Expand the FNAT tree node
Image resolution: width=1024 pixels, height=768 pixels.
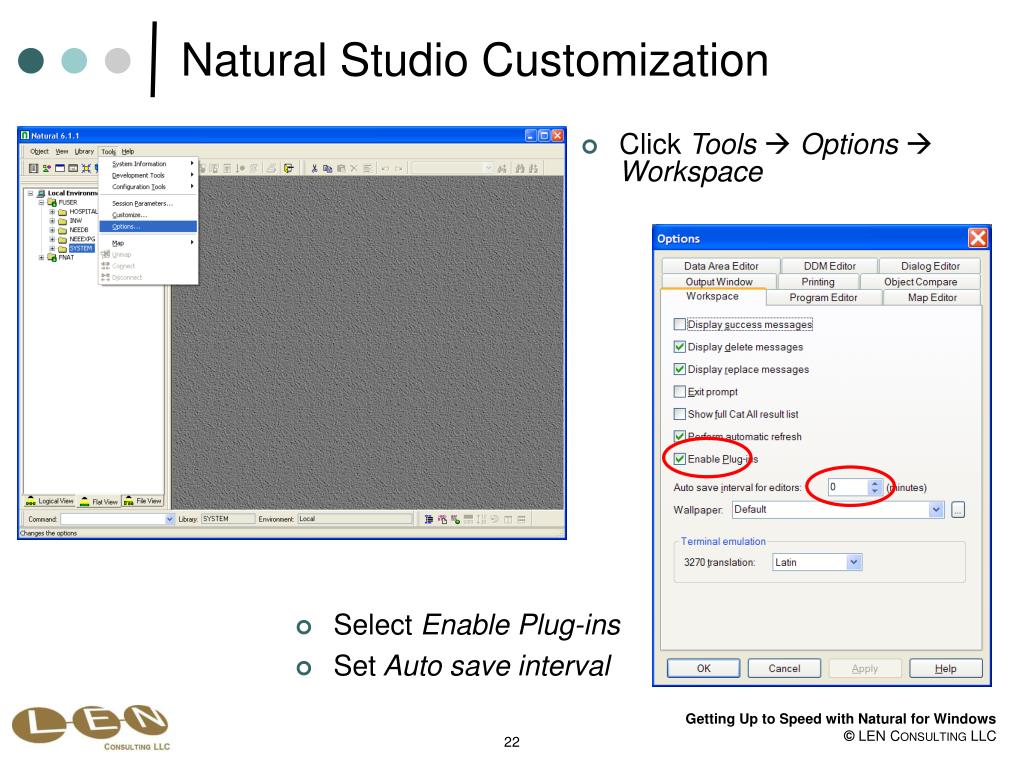click(x=41, y=258)
